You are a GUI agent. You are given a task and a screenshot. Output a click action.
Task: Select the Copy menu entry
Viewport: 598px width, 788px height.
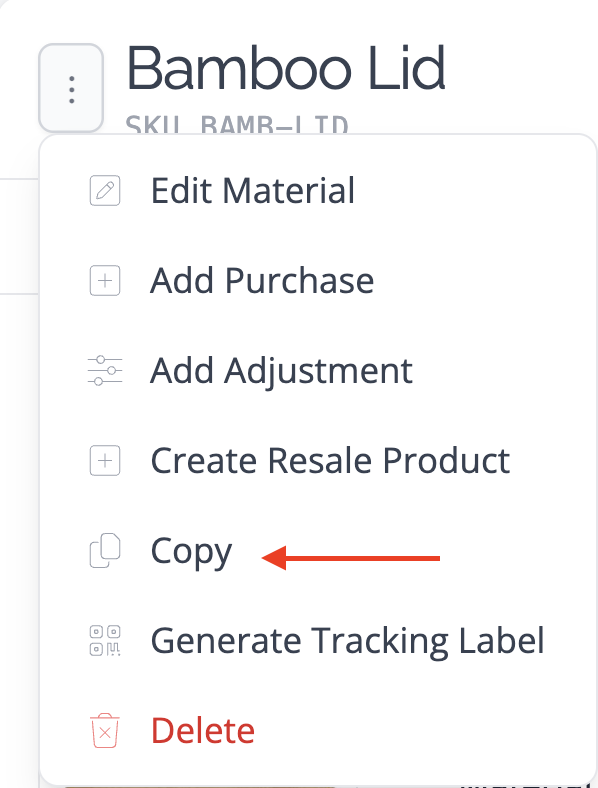coord(191,552)
